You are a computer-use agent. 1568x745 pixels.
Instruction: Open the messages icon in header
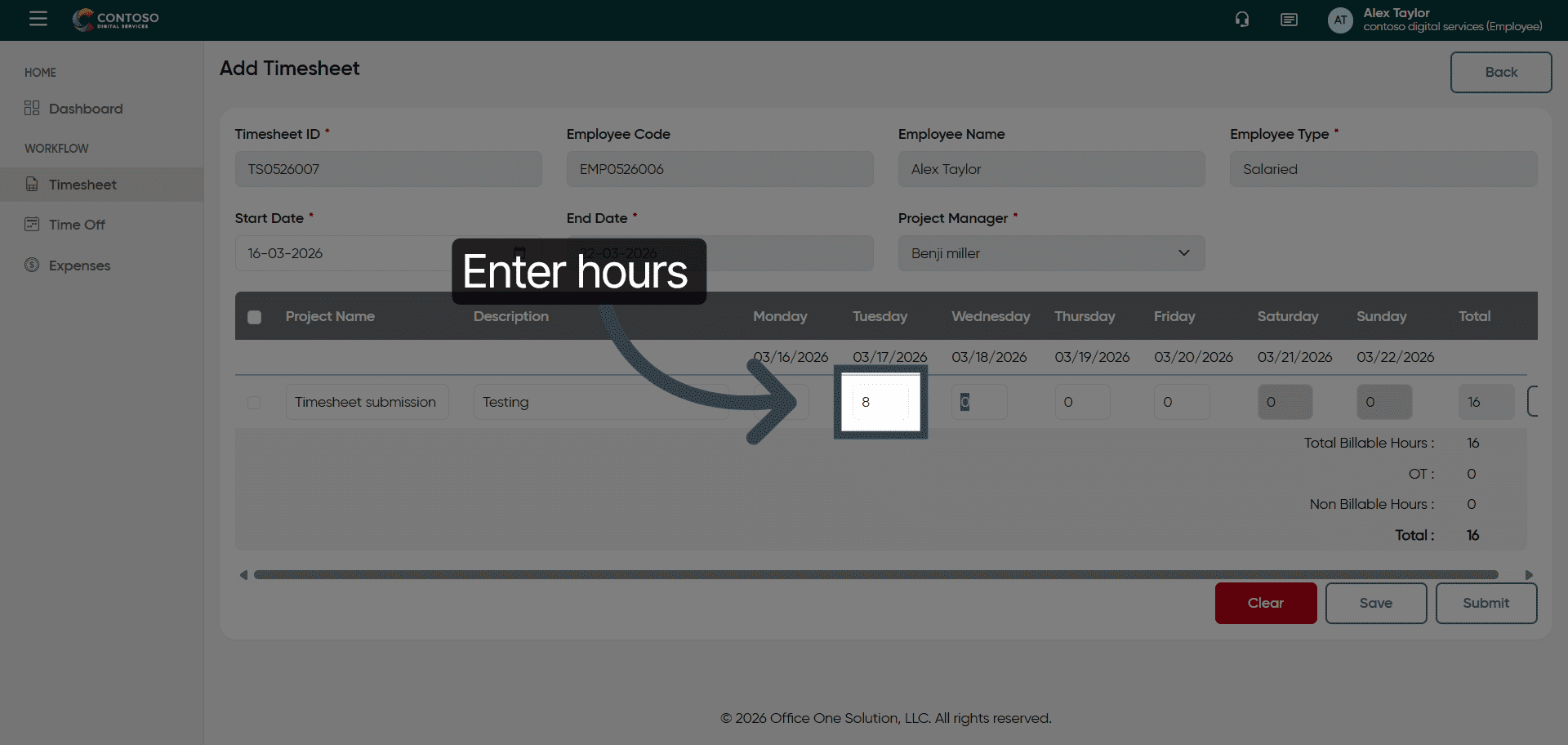click(1289, 20)
